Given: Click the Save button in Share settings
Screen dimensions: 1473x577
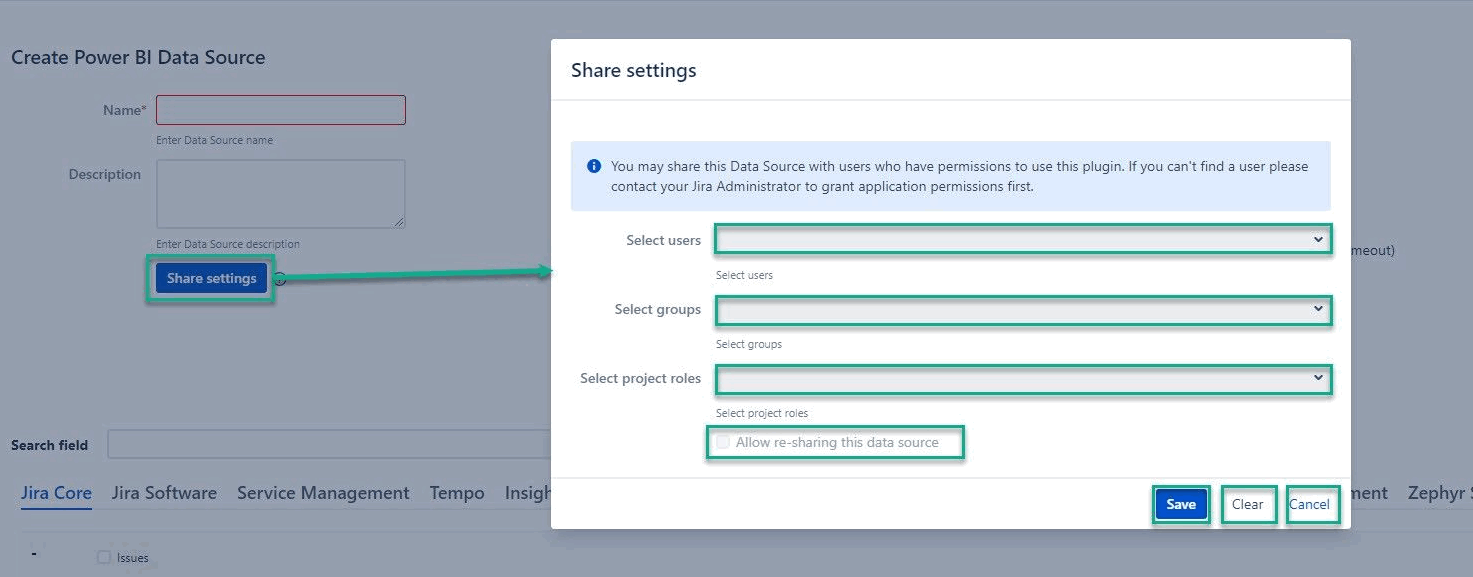Looking at the screenshot, I should coord(1181,504).
